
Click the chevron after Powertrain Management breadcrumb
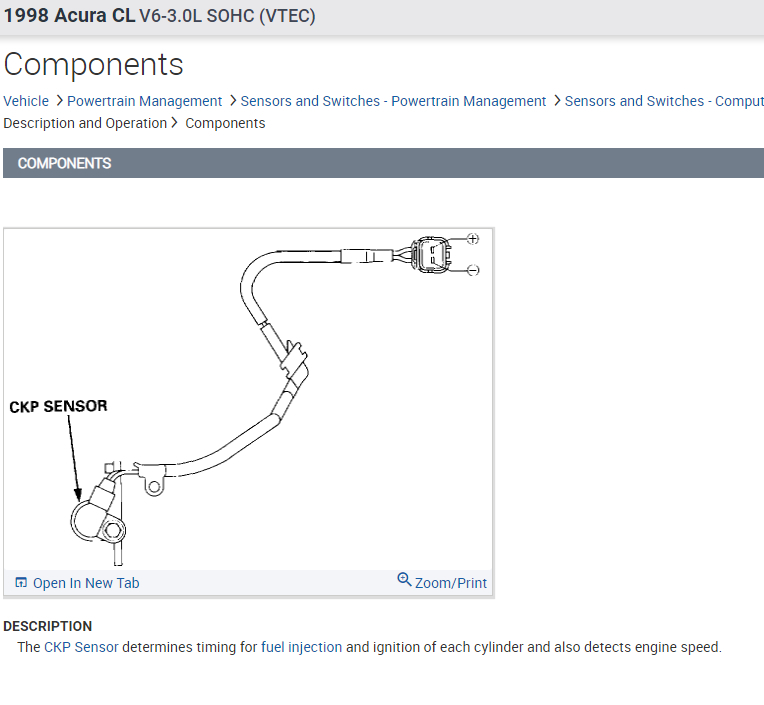point(232,100)
